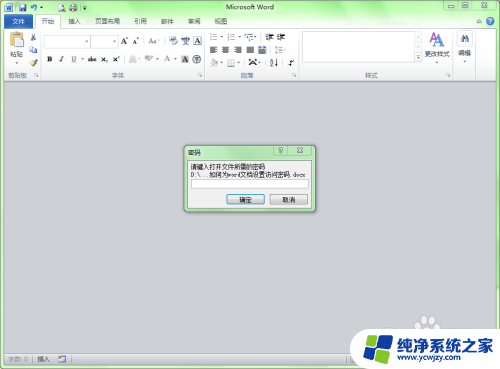Click Cancel button in password dialog
The width and height of the screenshot is (500, 369).
coord(289,200)
